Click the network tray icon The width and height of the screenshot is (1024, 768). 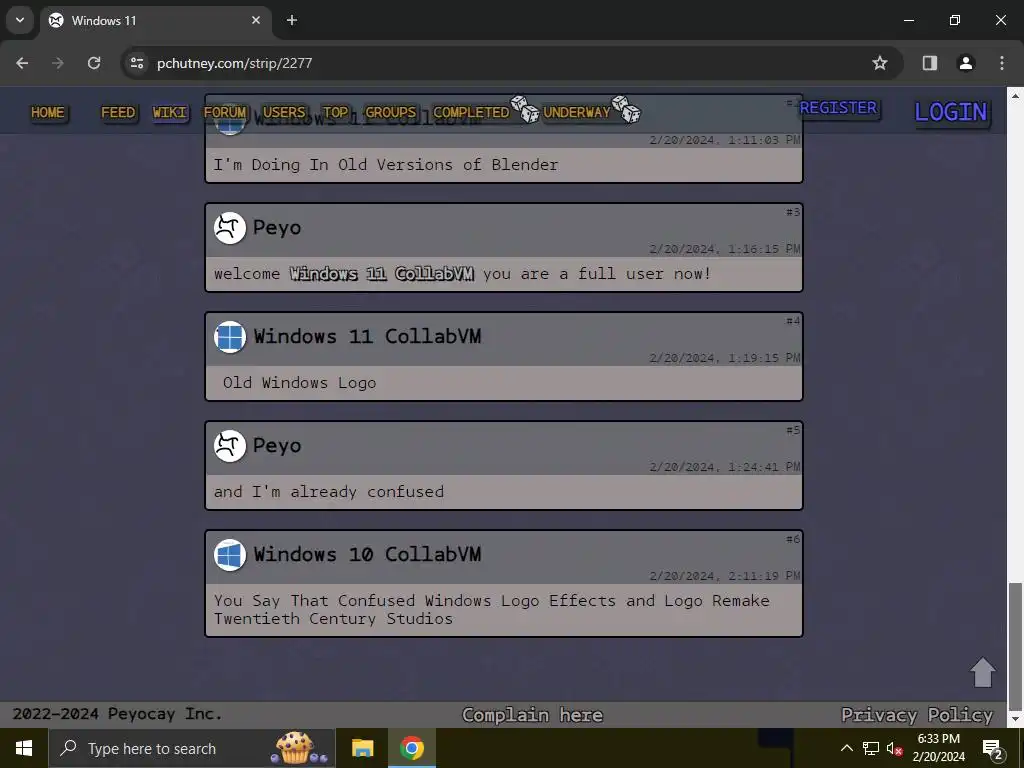click(871, 748)
